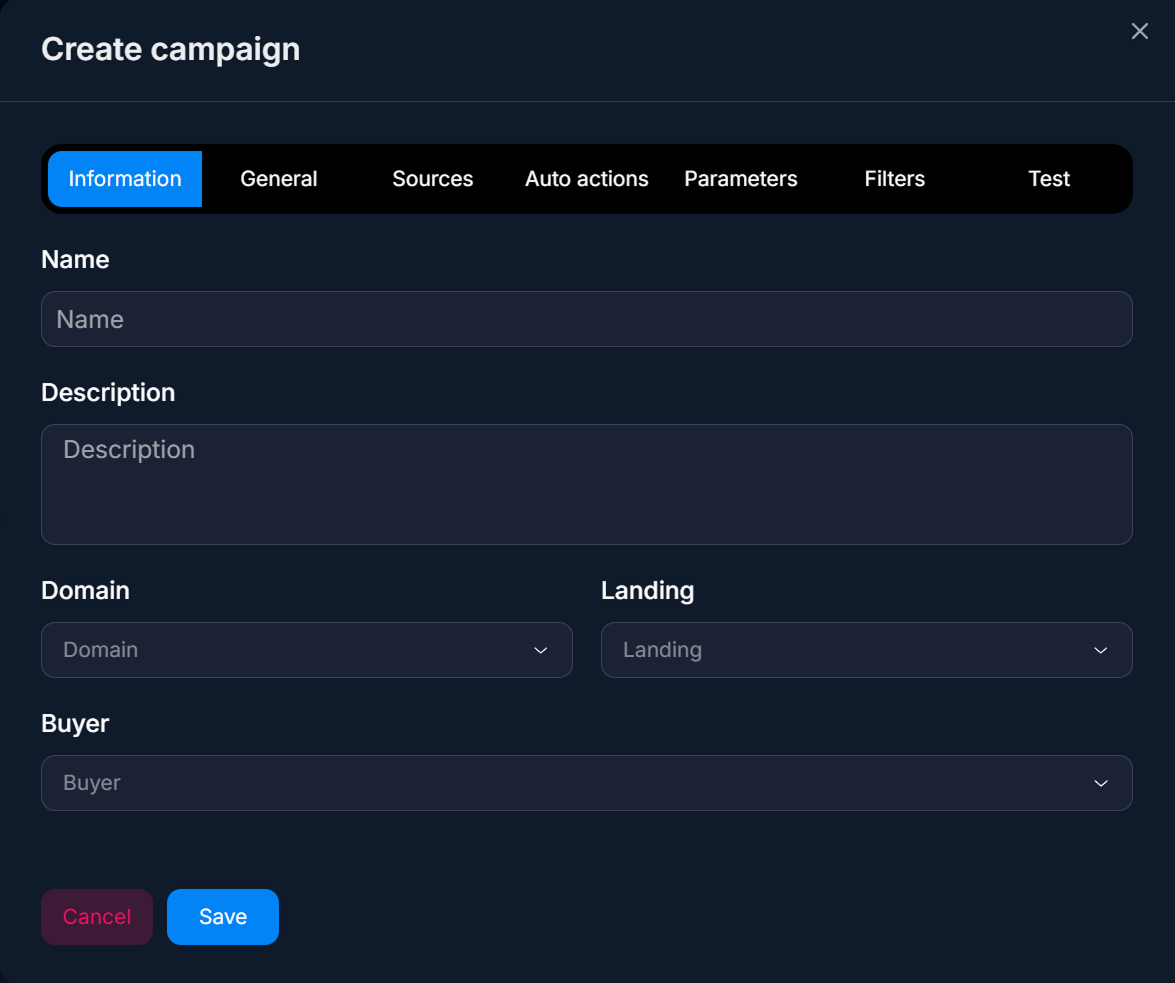Switch to the Information tab
1175x983 pixels.
tap(125, 179)
